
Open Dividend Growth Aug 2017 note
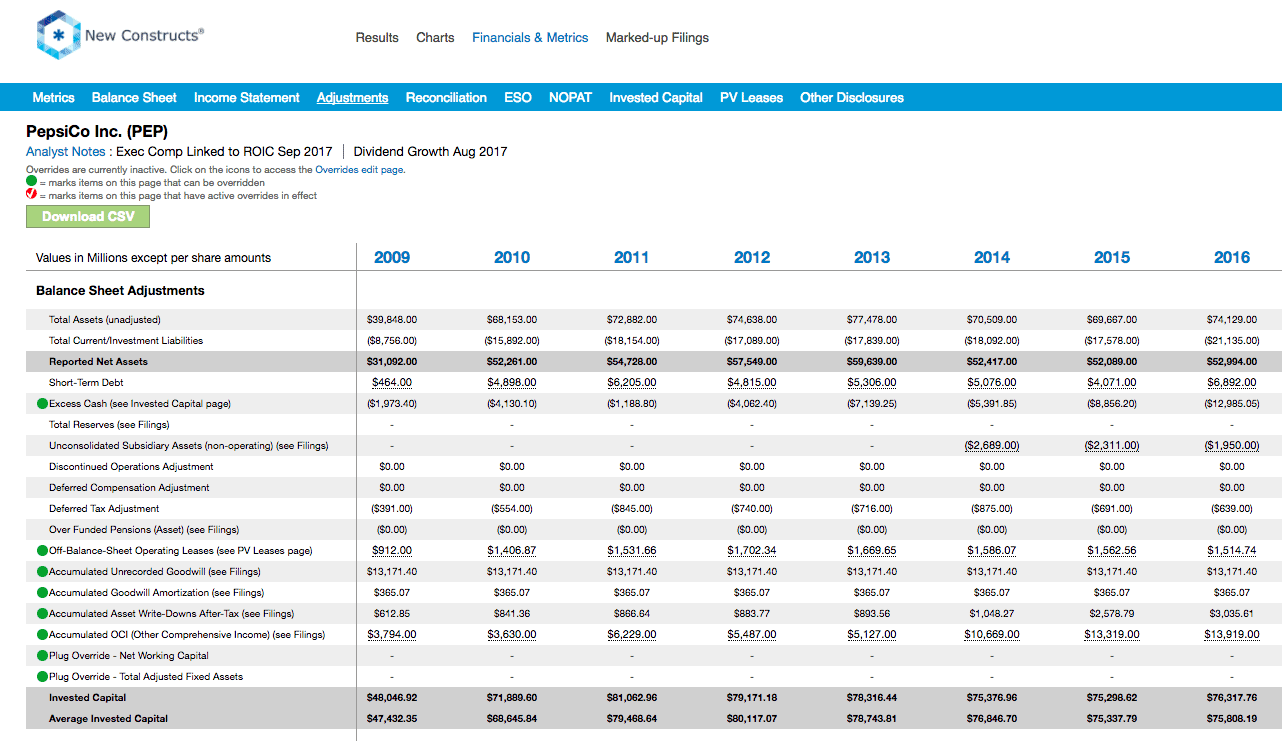tap(430, 152)
